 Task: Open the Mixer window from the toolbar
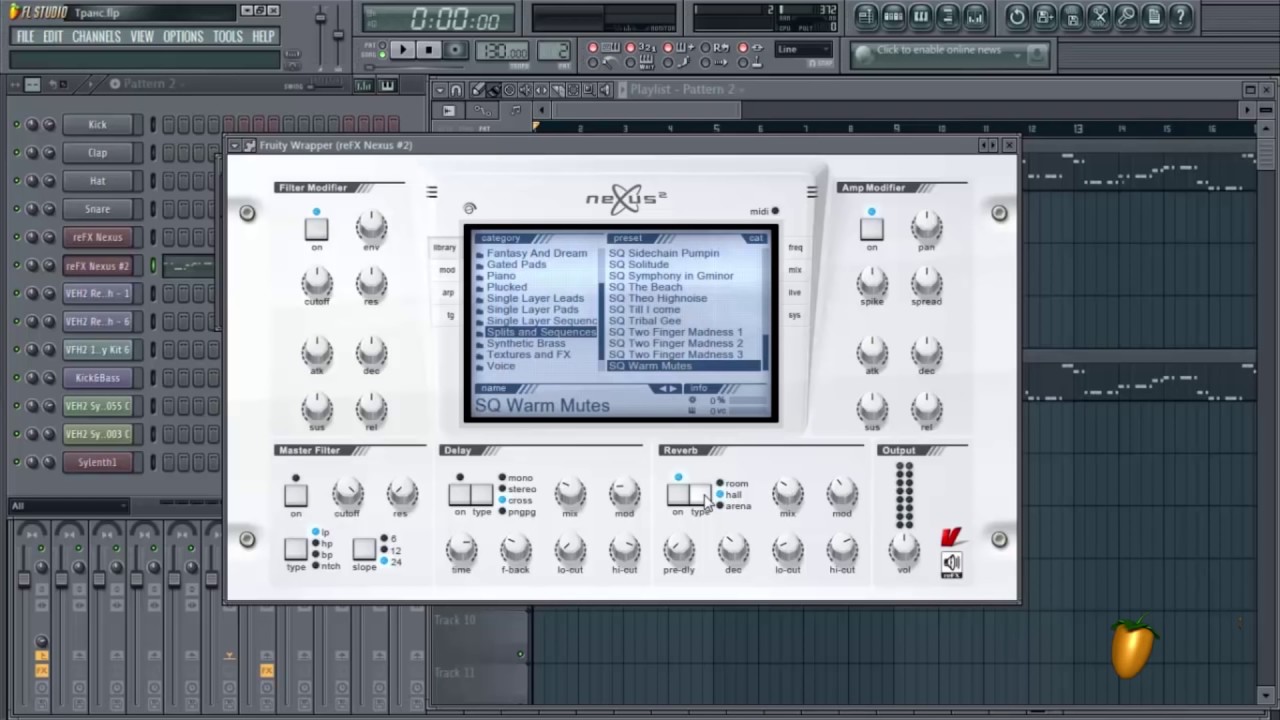(974, 16)
